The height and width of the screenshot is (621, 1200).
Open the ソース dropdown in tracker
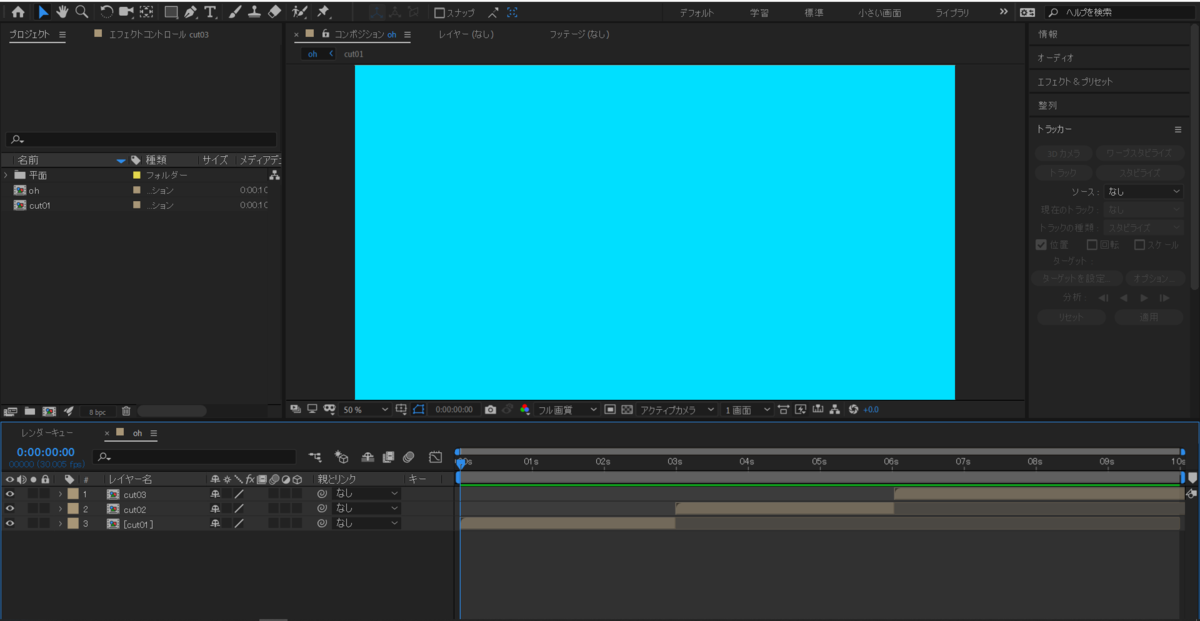(x=1143, y=191)
